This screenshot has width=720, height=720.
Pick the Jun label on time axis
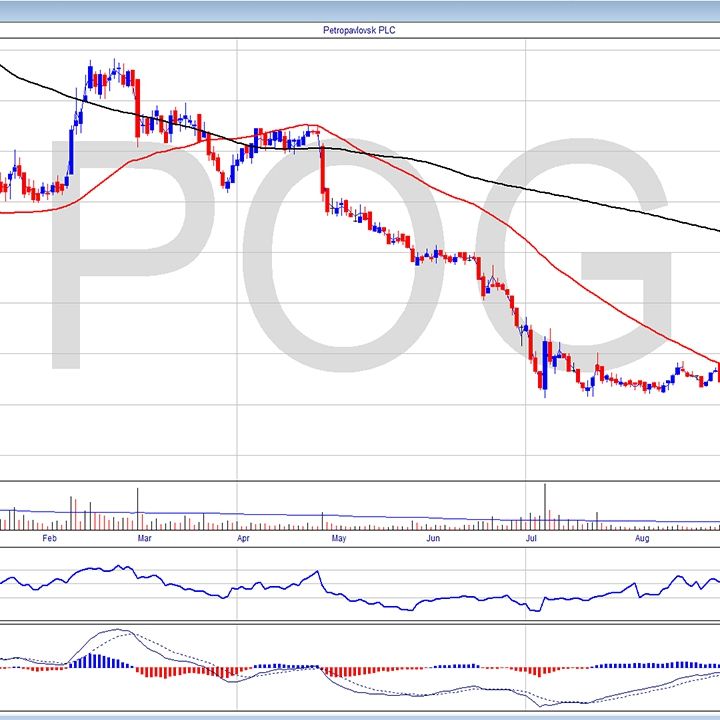click(432, 538)
